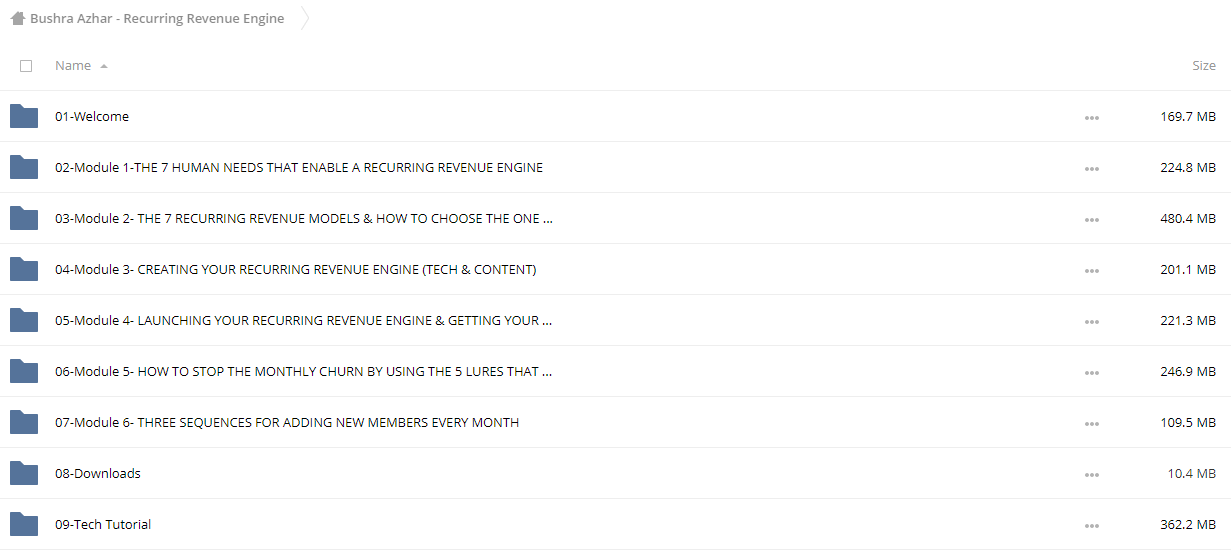
Task: Sort files by the Size column
Action: click(x=1204, y=66)
